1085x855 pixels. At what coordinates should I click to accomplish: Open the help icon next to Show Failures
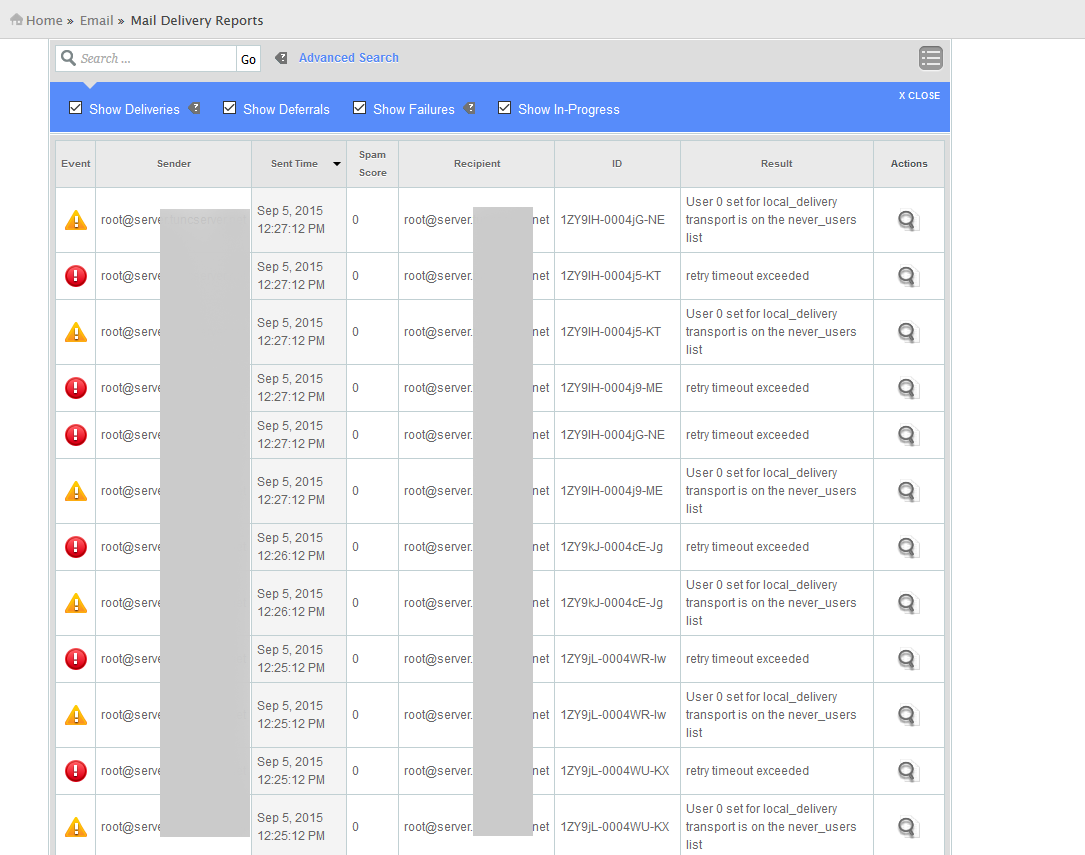(470, 108)
